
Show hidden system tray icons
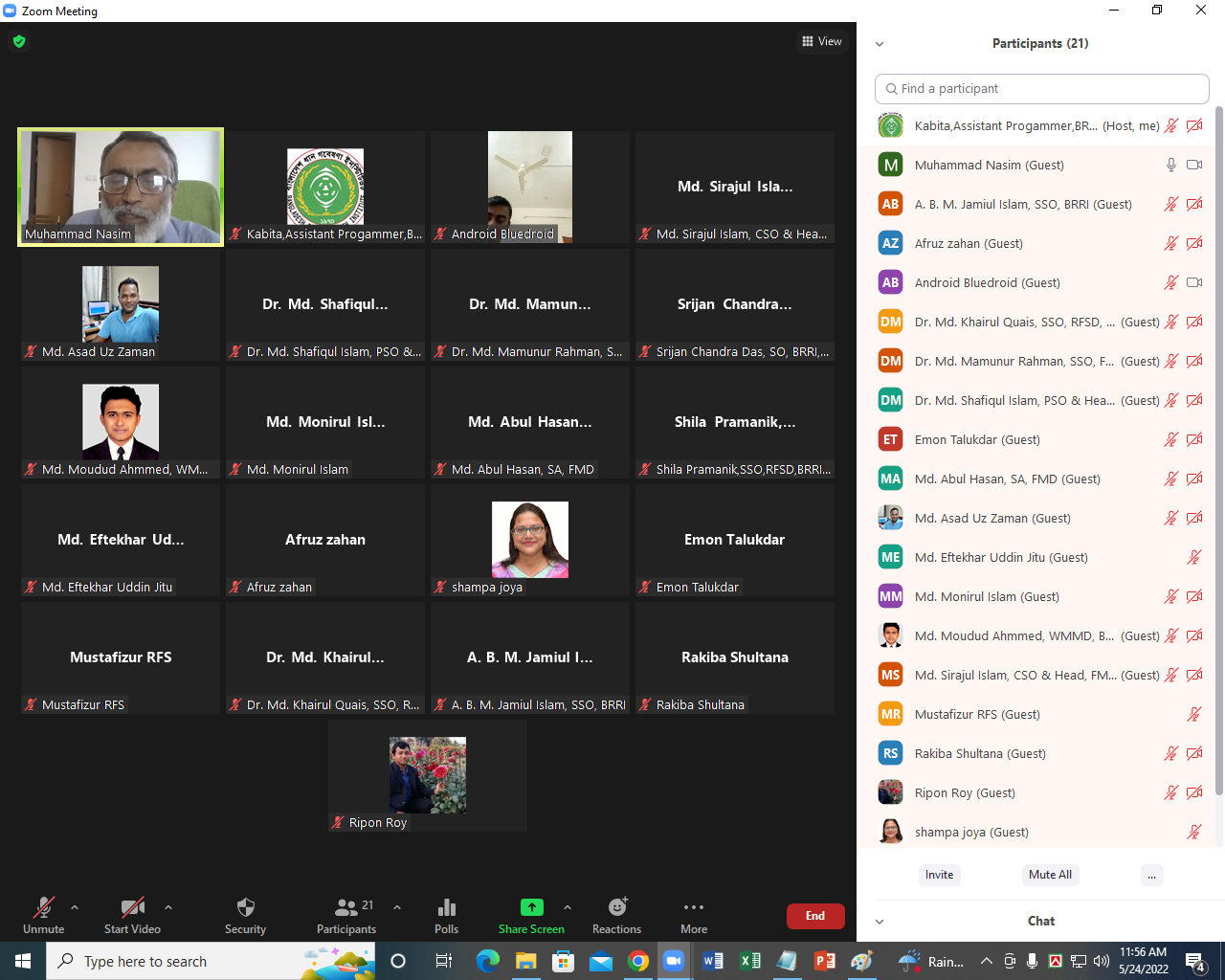coord(987,961)
